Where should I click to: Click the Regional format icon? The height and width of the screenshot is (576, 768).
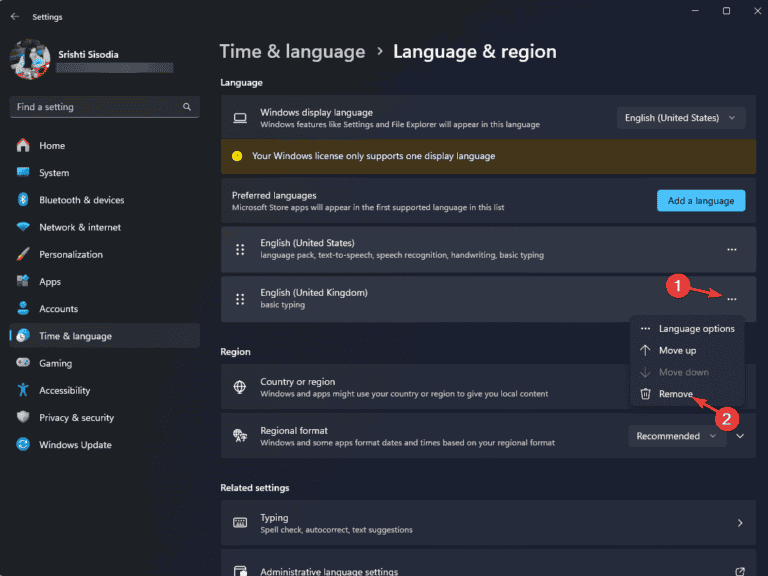[x=240, y=435]
